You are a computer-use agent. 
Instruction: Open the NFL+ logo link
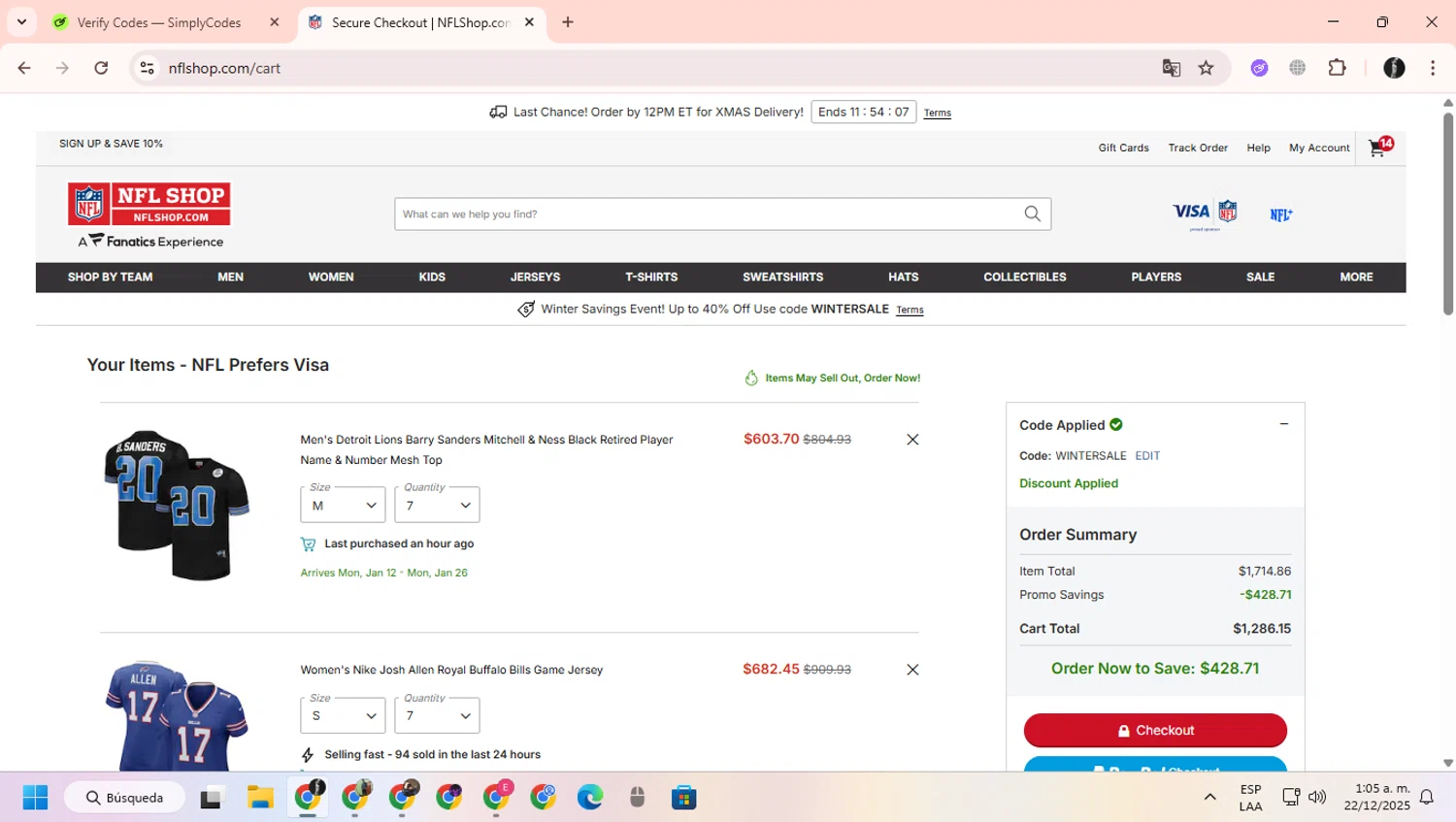pos(1281,214)
